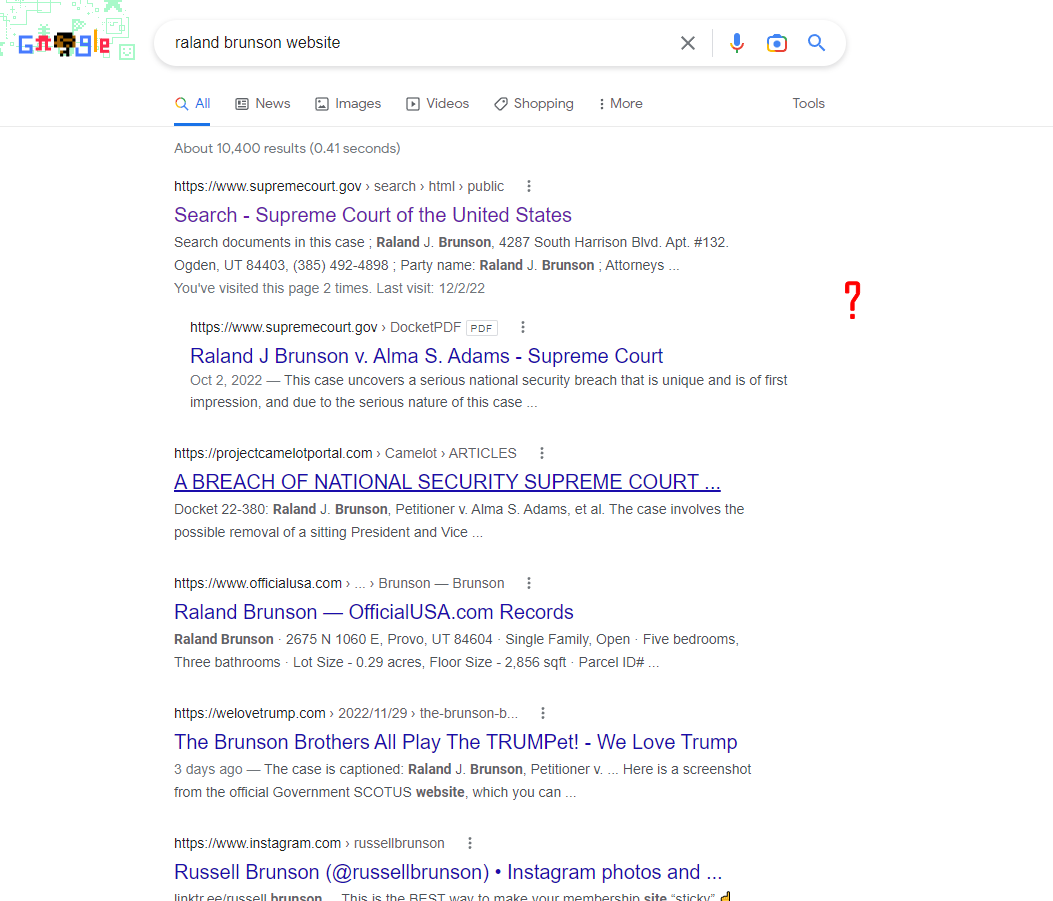Open 'Raland J Brunson v. Alma S. Adams' result

pos(426,356)
